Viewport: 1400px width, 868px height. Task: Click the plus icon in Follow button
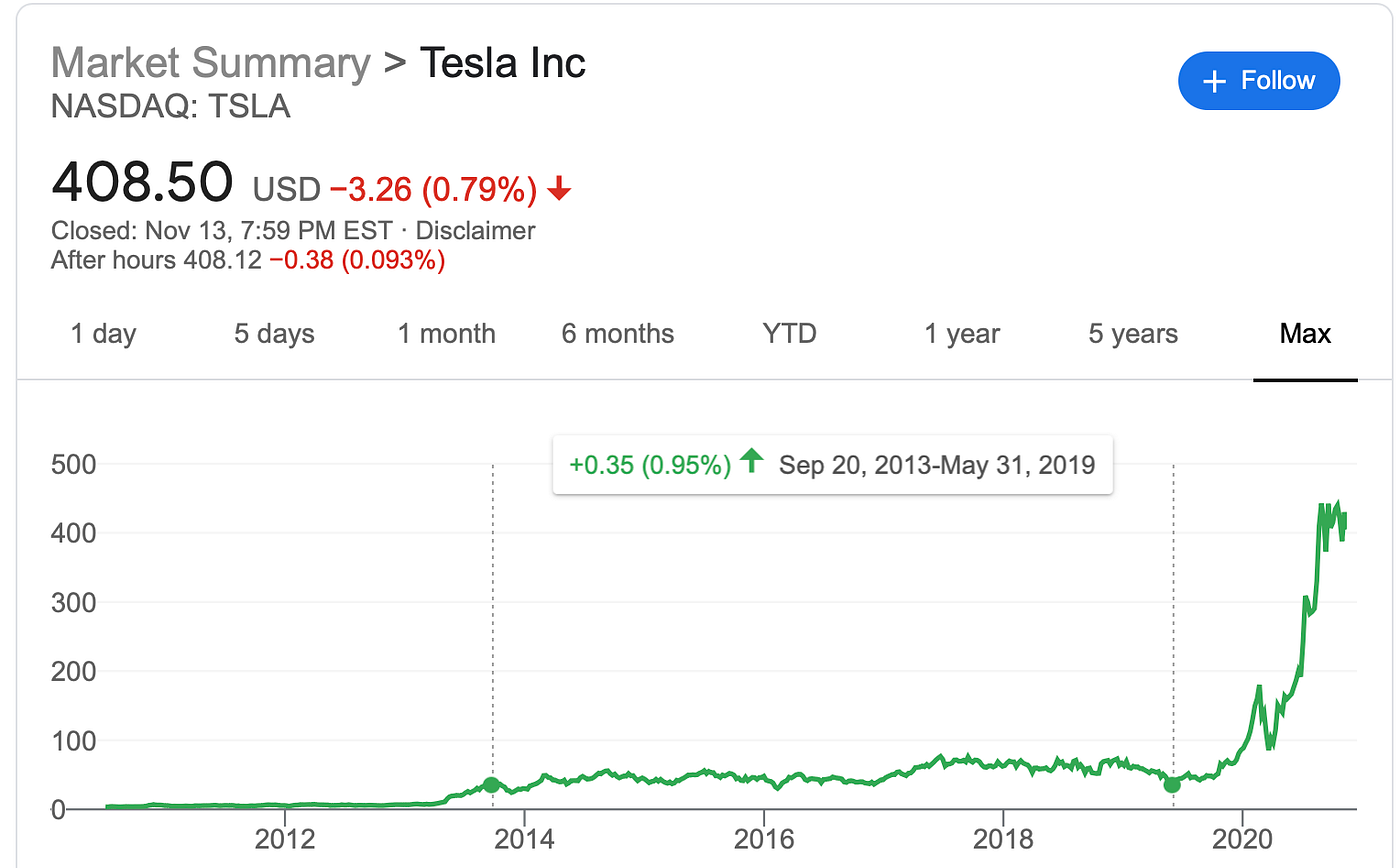pos(1214,82)
